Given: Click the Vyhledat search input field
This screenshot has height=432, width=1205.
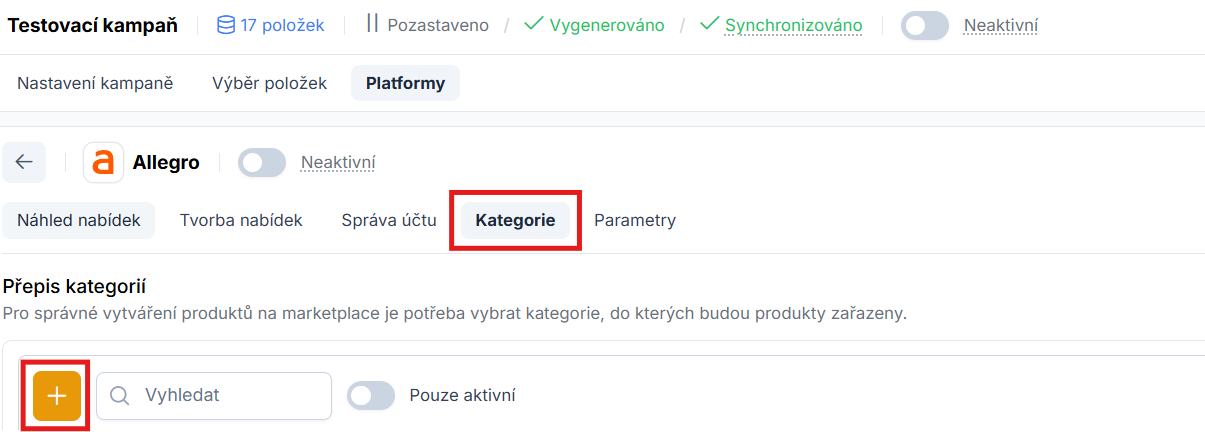Looking at the screenshot, I should (230, 396).
